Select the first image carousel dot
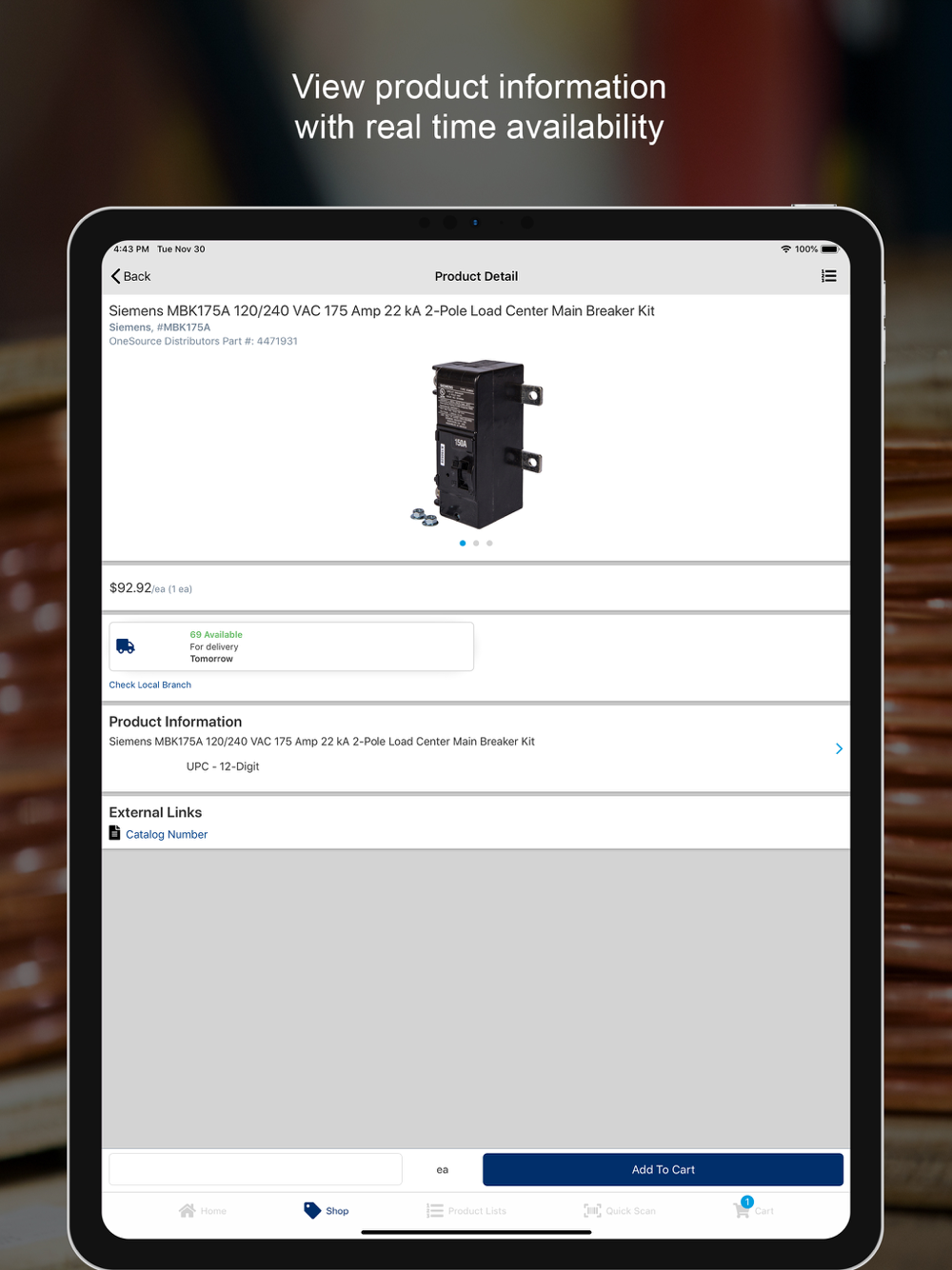Viewport: 952px width, 1270px height. click(463, 543)
